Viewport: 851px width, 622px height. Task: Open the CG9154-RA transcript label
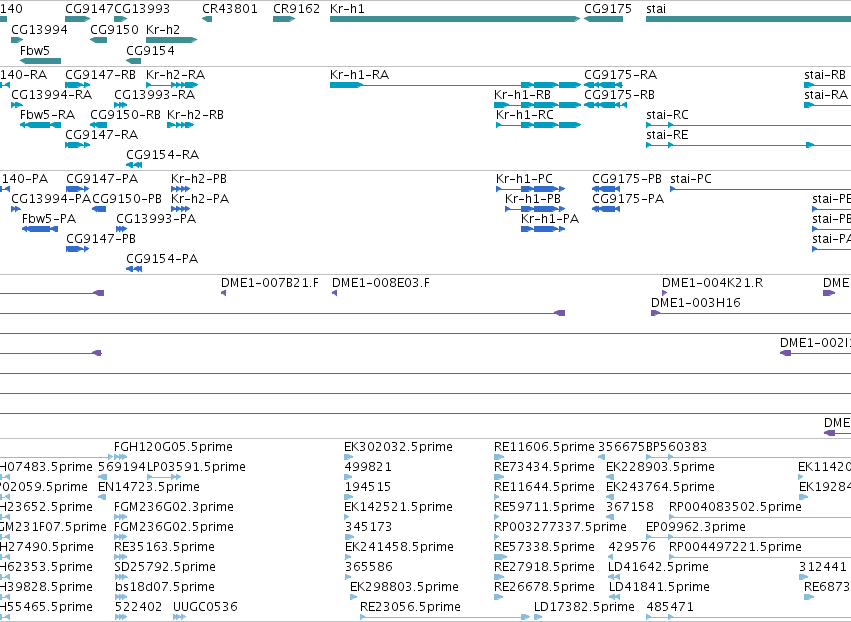point(162,155)
